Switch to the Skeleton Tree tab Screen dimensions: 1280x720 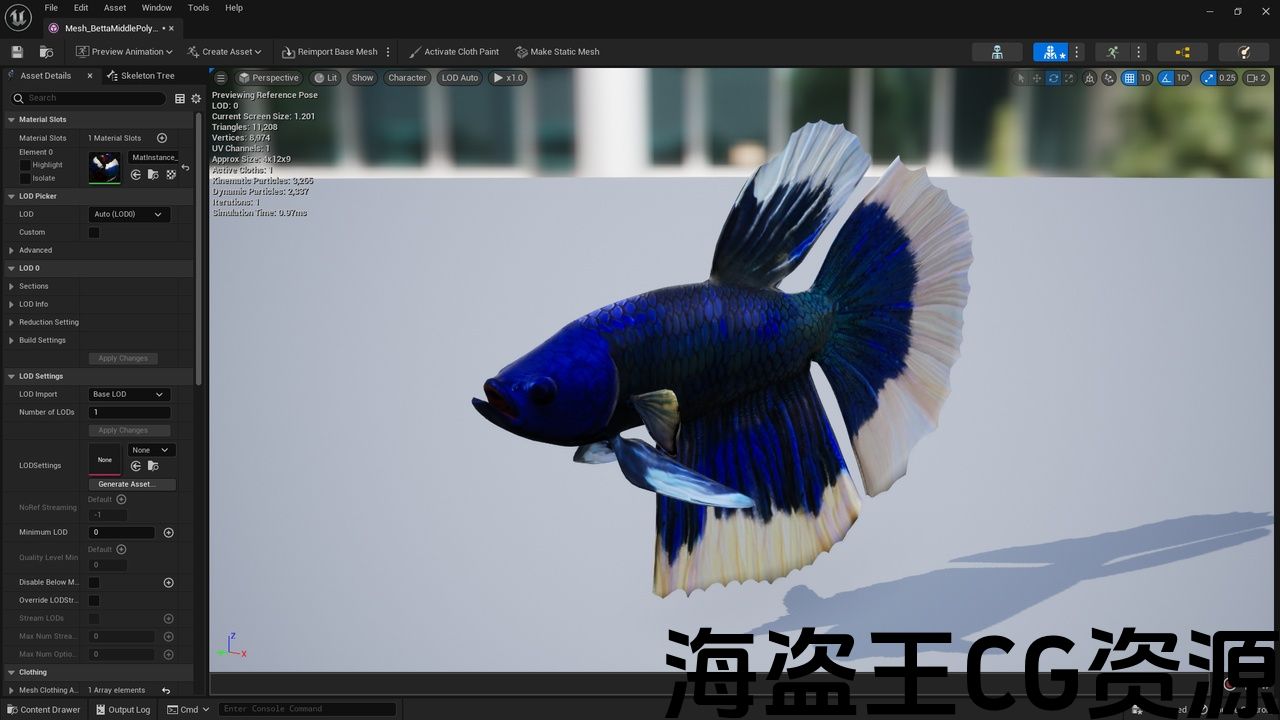pos(146,76)
